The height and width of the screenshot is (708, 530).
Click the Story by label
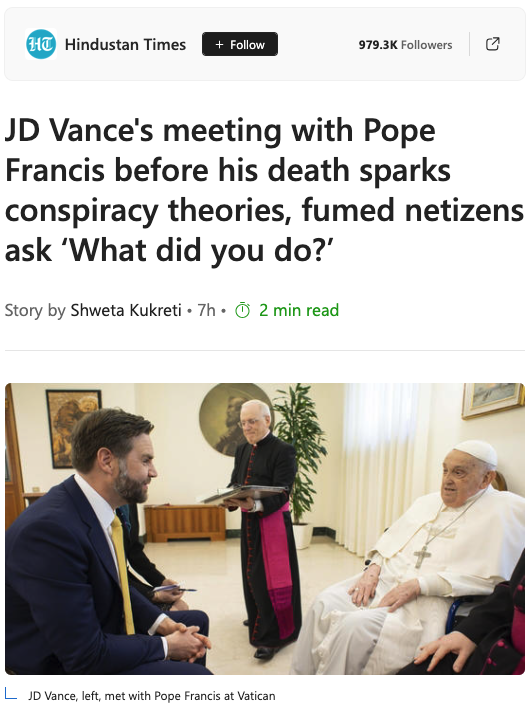point(35,310)
